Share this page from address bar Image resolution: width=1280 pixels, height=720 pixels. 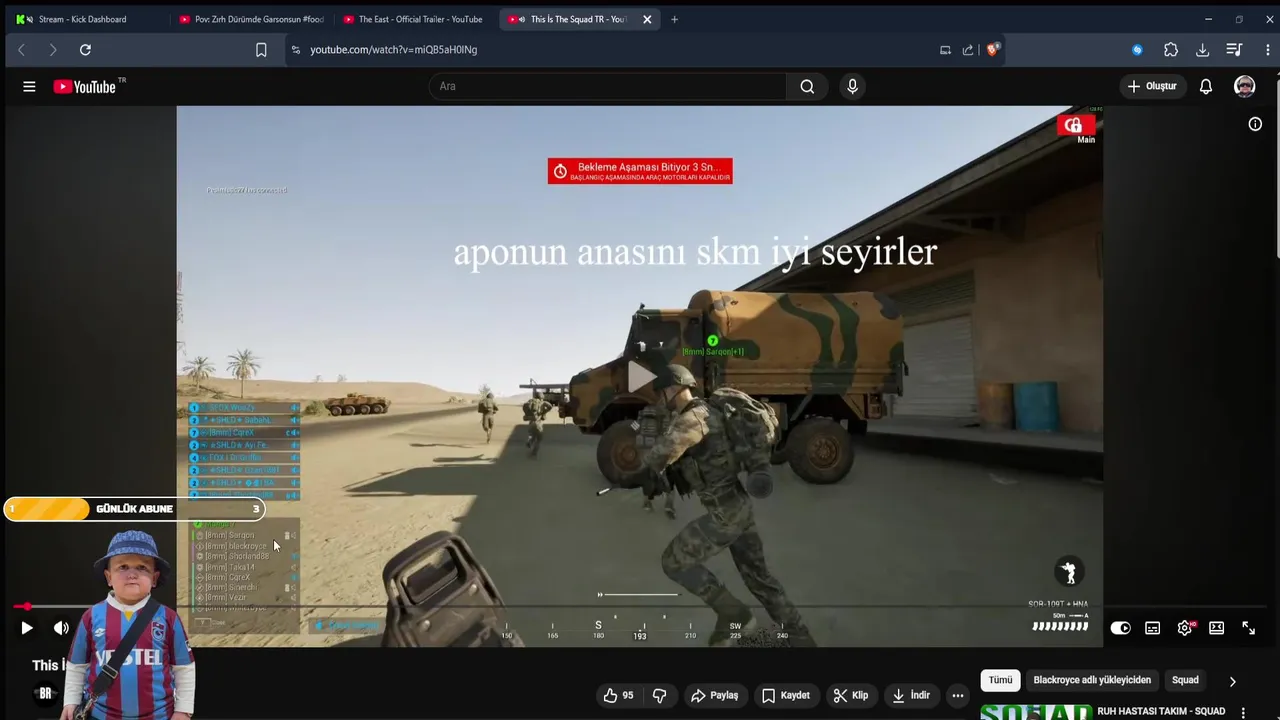[967, 50]
